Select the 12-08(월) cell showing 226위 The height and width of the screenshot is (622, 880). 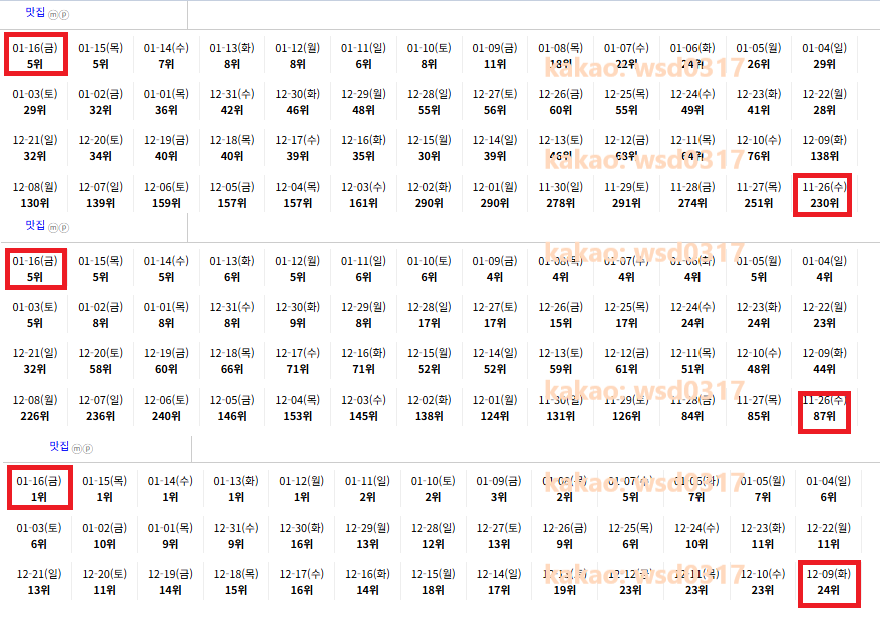click(x=35, y=408)
